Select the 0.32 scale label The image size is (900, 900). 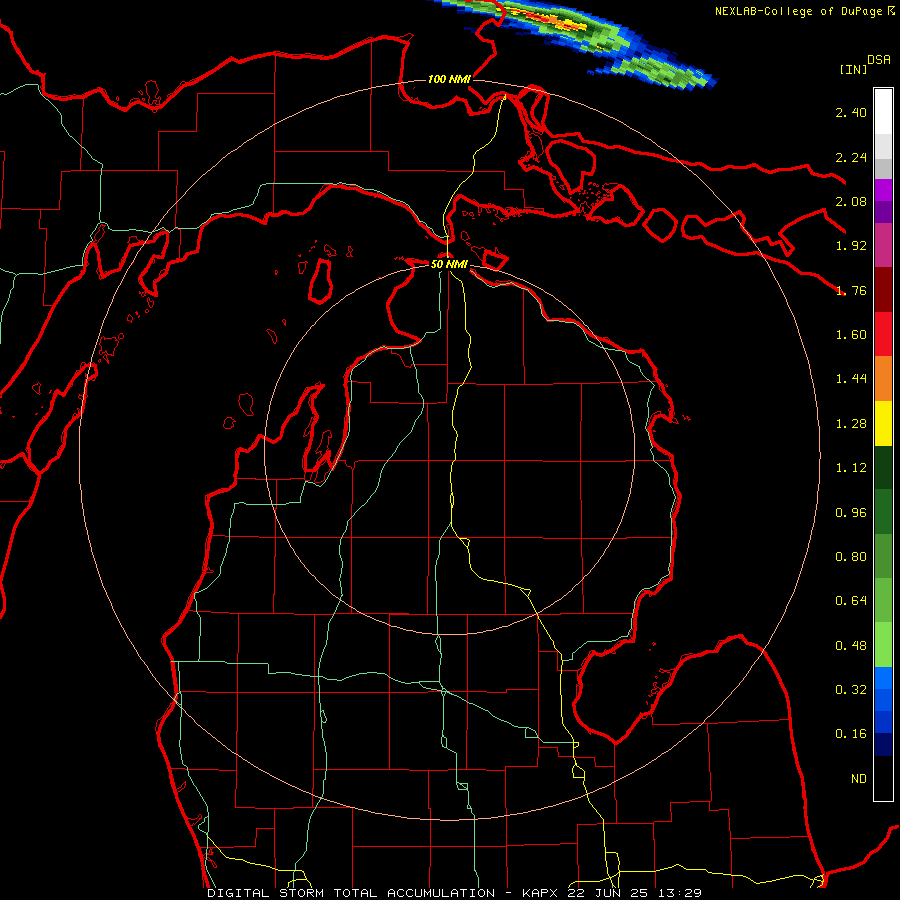(851, 690)
